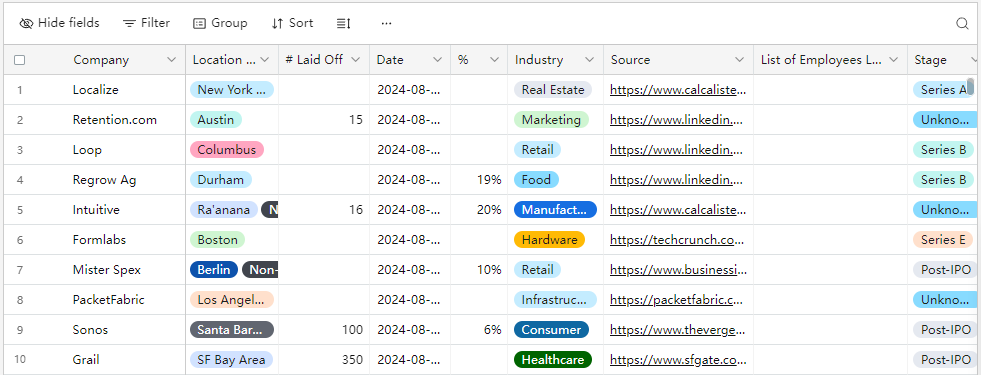The width and height of the screenshot is (981, 375).
Task: Open the Group option
Action: click(x=220, y=23)
